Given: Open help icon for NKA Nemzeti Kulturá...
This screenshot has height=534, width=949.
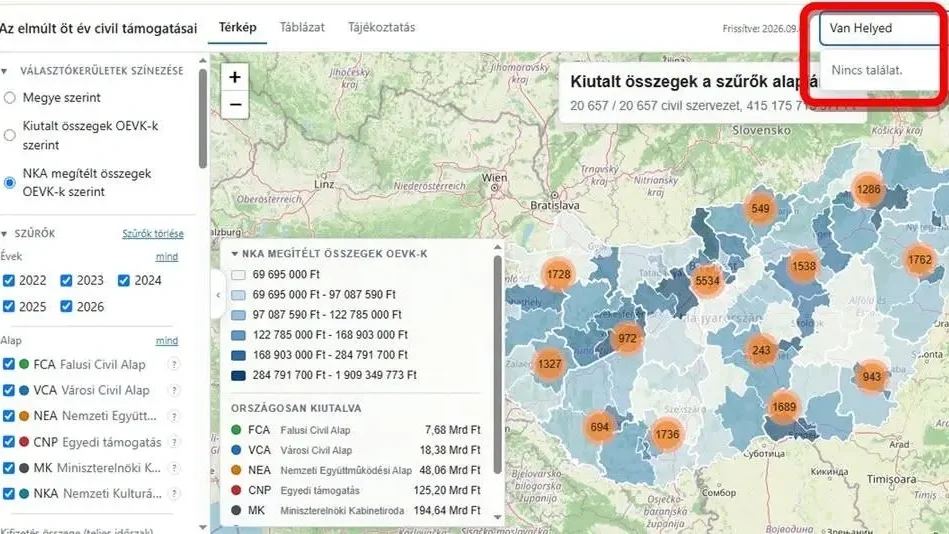Looking at the screenshot, I should pos(174,493).
